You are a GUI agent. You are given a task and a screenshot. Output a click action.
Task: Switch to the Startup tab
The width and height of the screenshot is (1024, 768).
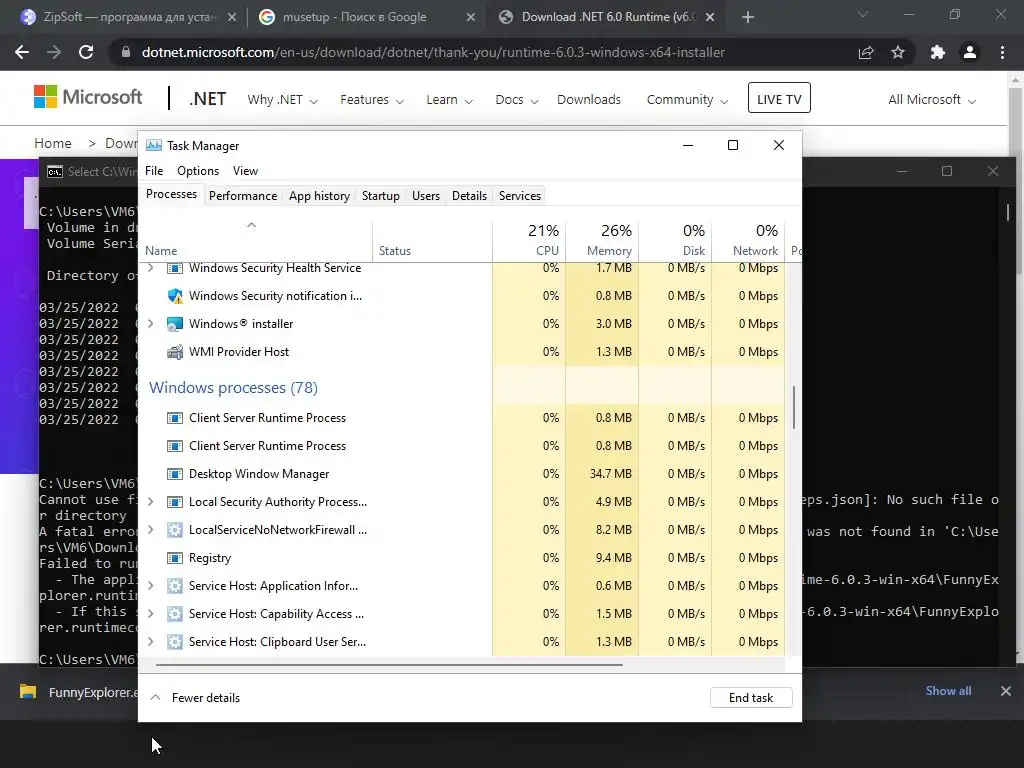(x=381, y=196)
